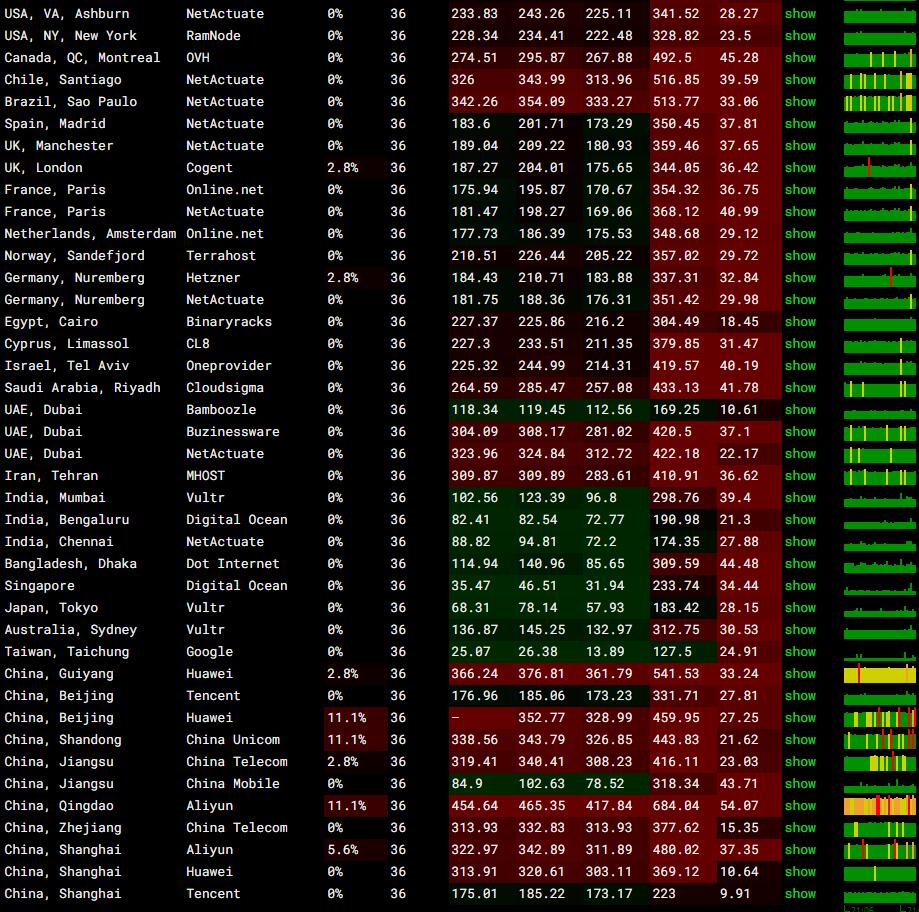Open show for Taiwan, Taichung Google

pyautogui.click(x=800, y=651)
